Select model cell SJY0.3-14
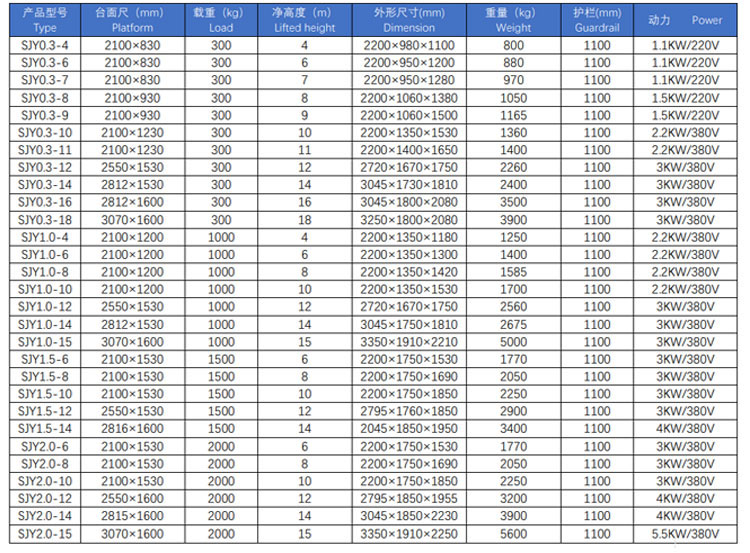The width and height of the screenshot is (750, 553). 45,185
